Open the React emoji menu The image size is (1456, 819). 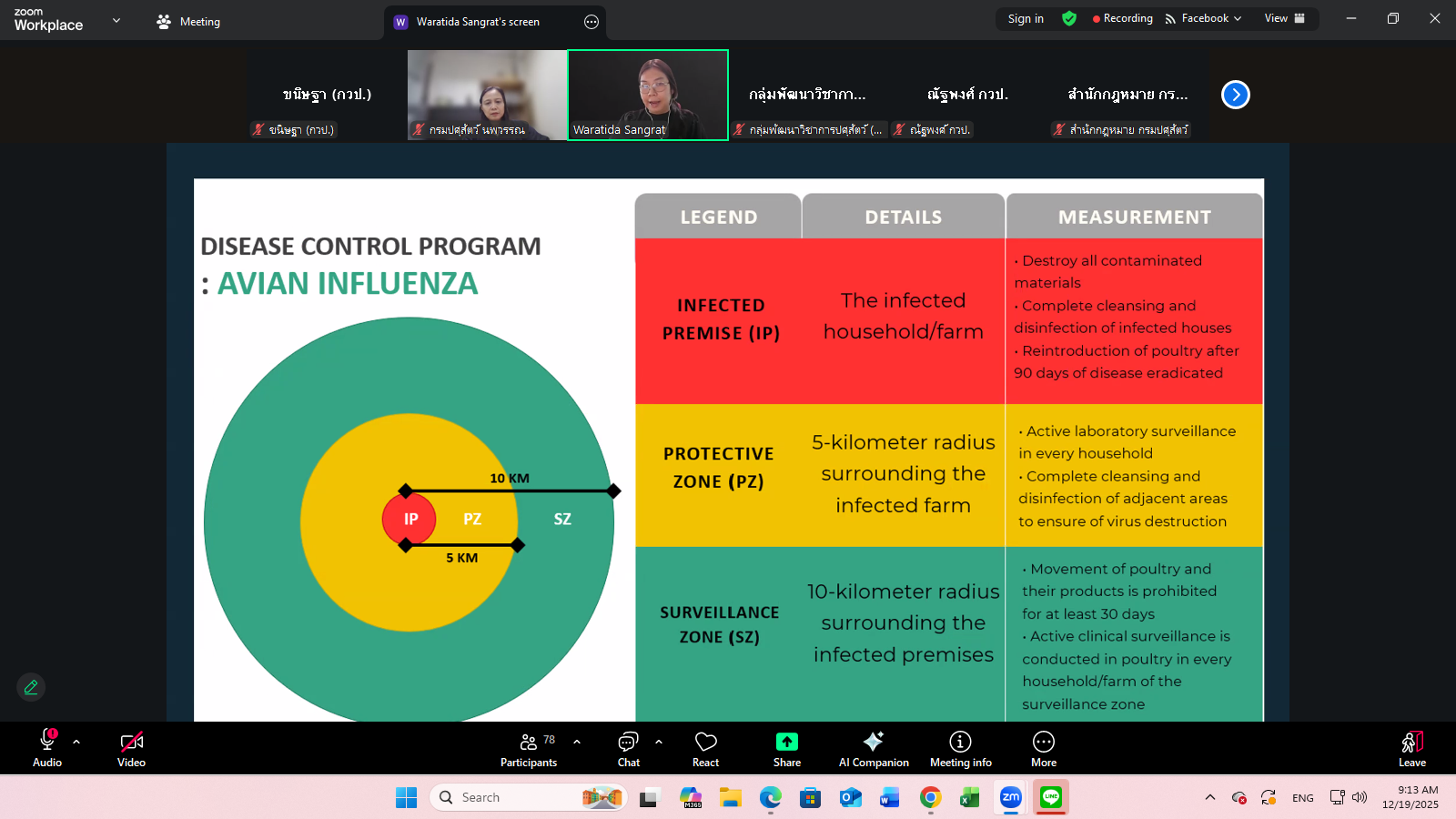click(705, 749)
